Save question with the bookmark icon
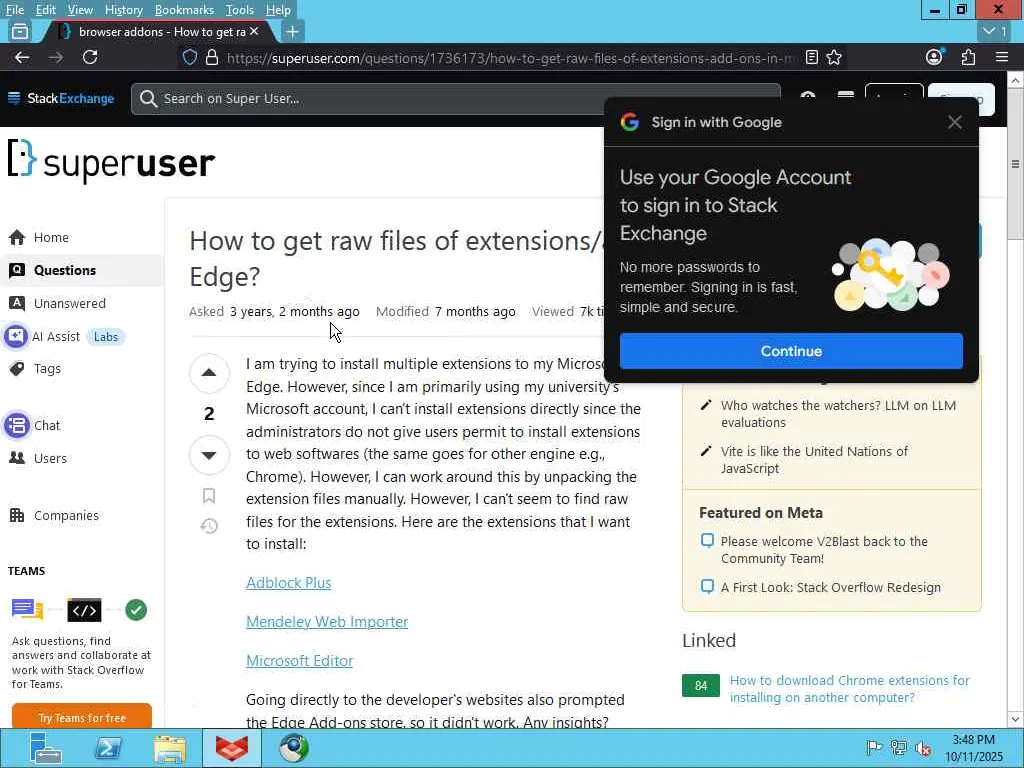 209,496
